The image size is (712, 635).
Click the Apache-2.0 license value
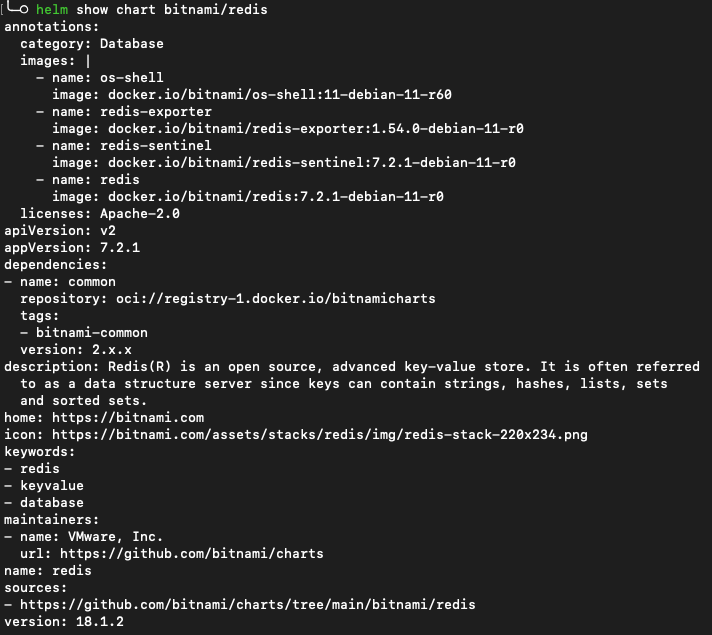[x=140, y=213]
